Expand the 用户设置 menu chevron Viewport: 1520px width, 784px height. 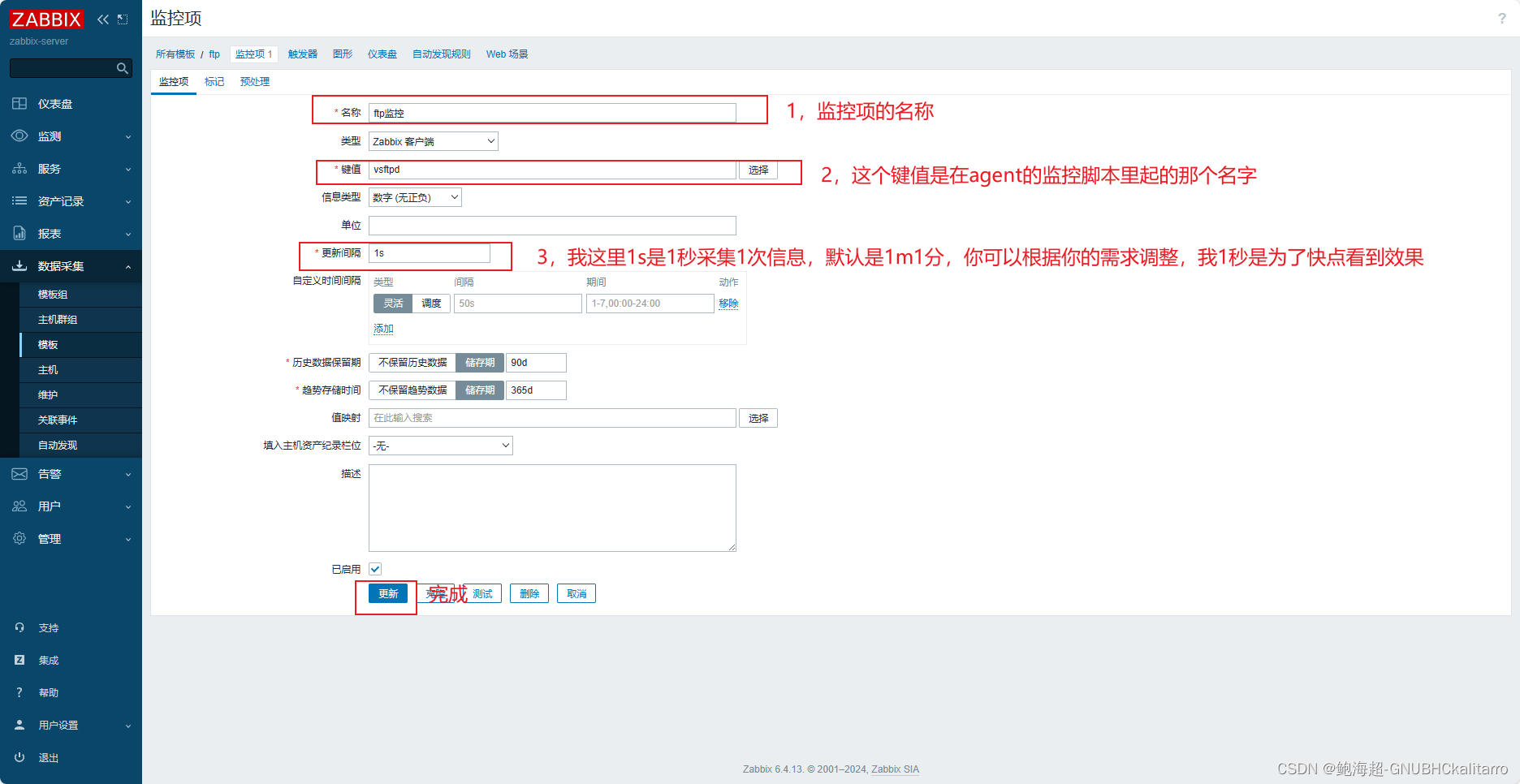click(128, 726)
